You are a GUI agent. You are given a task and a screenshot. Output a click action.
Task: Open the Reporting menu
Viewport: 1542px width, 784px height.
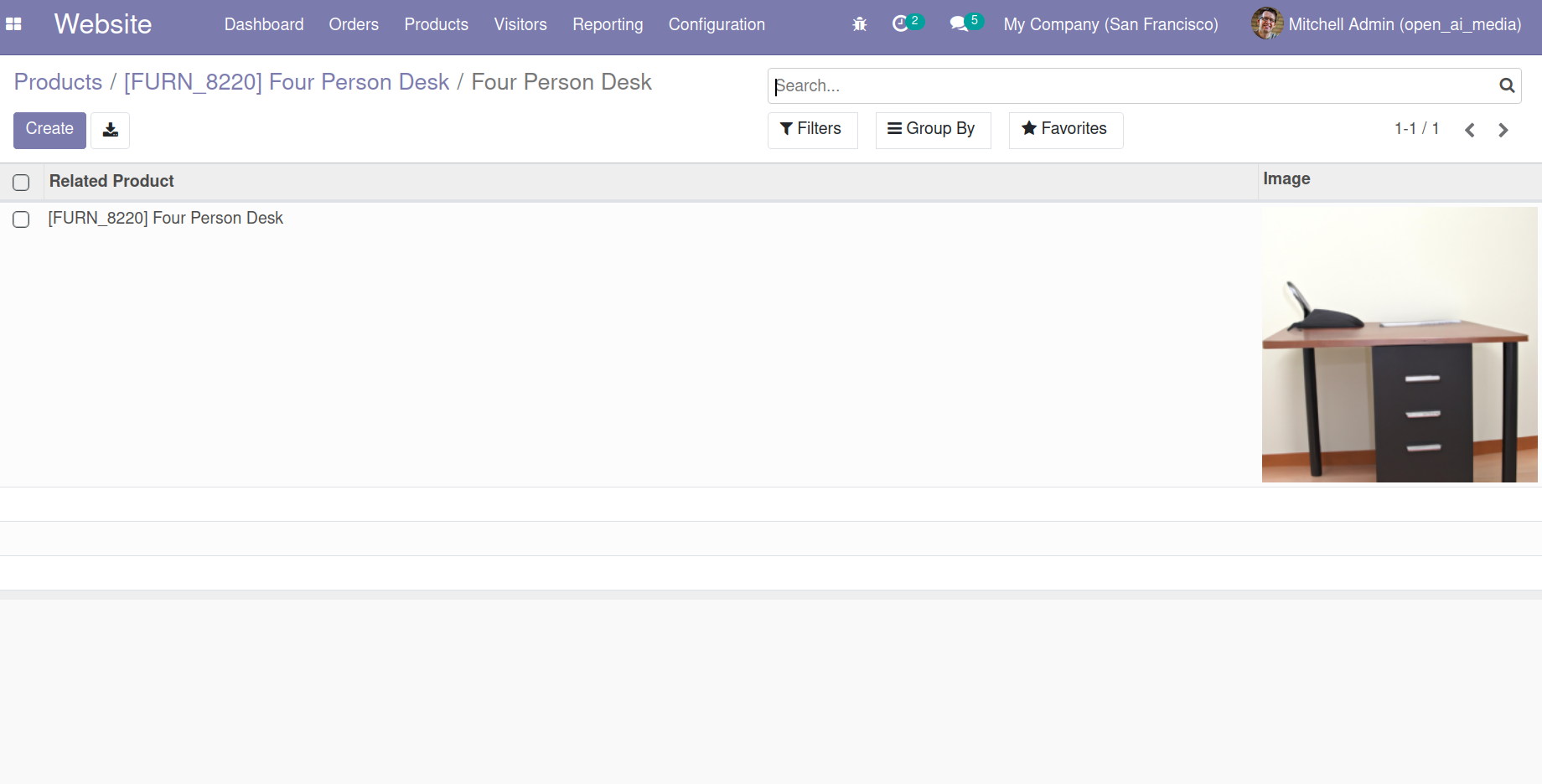click(x=608, y=24)
